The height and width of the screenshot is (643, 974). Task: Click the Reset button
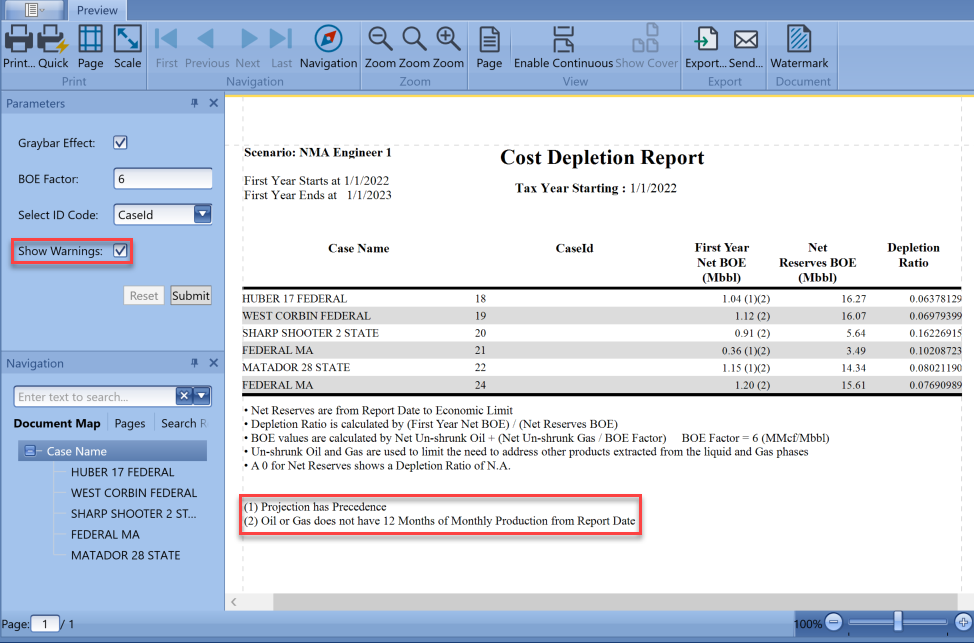[x=143, y=295]
